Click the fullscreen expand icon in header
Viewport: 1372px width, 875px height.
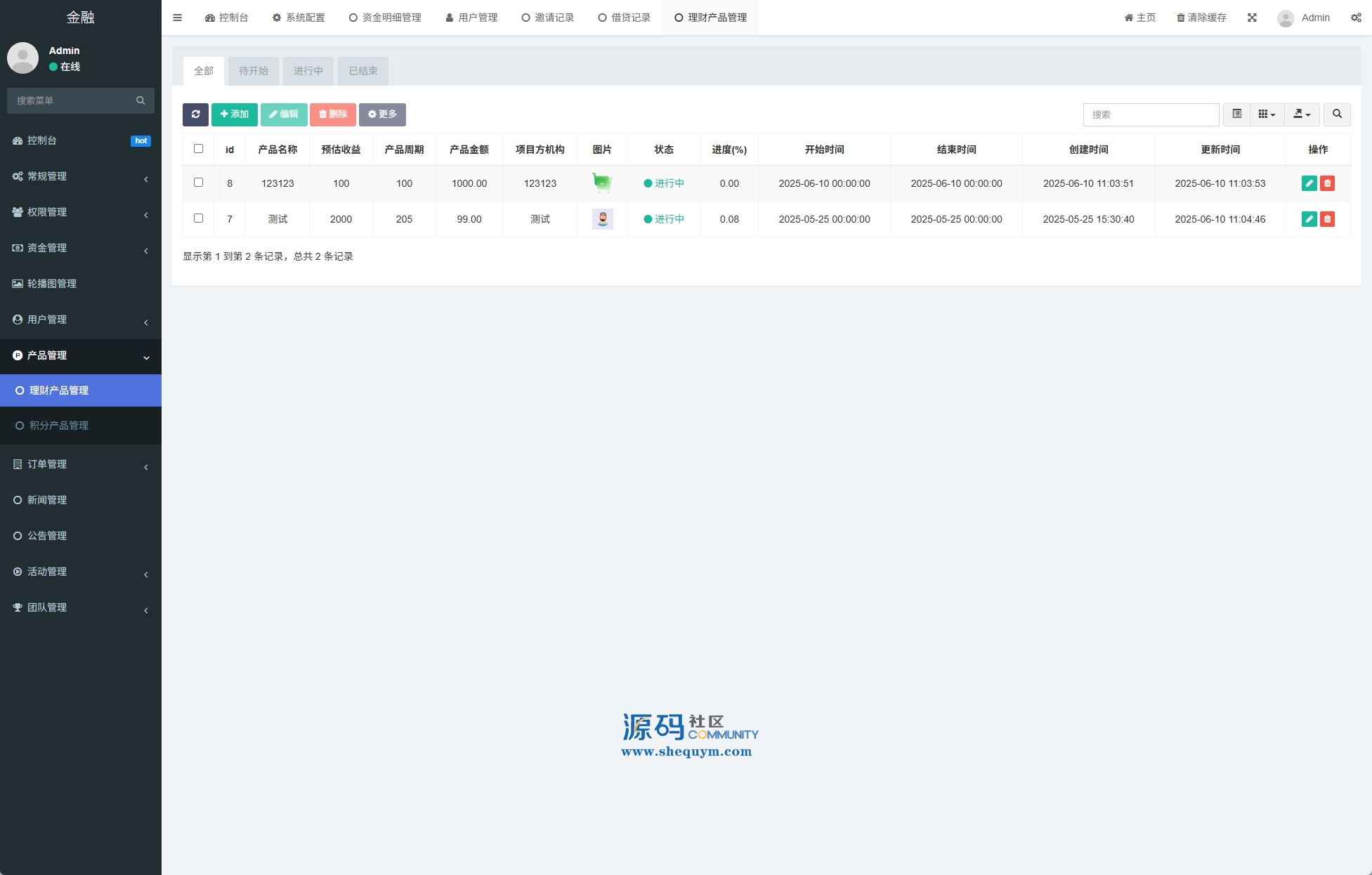[x=1252, y=18]
